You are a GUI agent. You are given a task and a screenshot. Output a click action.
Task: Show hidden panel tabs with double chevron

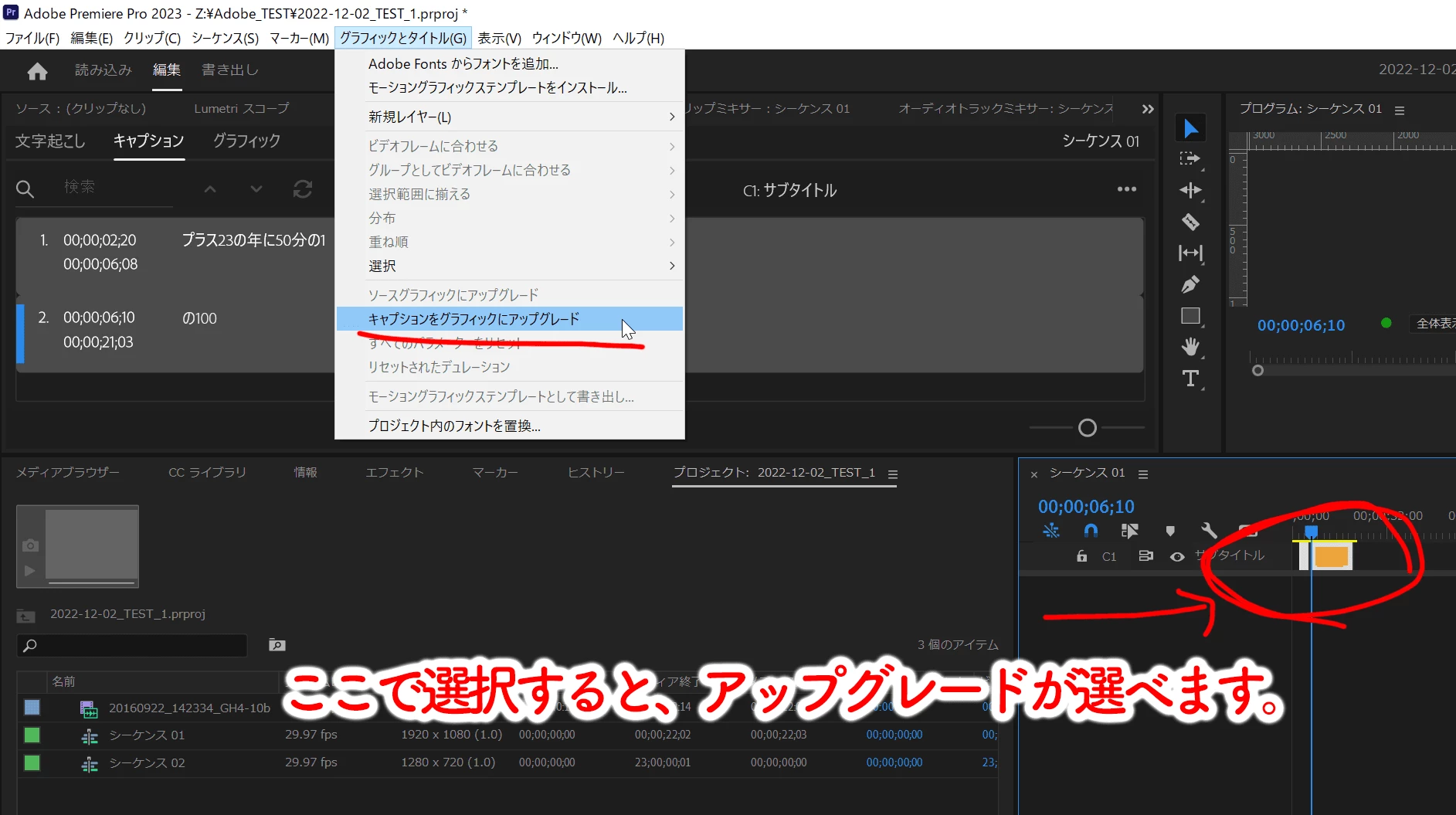1148,109
